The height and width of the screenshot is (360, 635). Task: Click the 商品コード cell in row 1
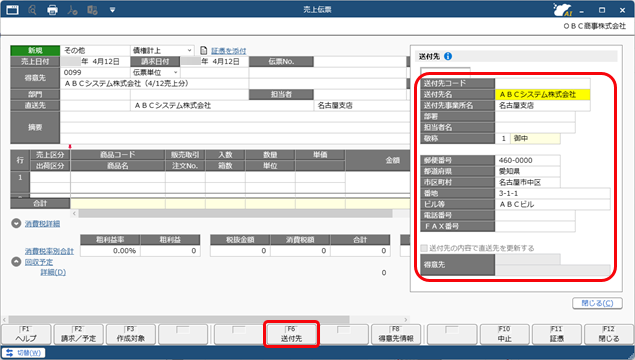click(x=118, y=177)
